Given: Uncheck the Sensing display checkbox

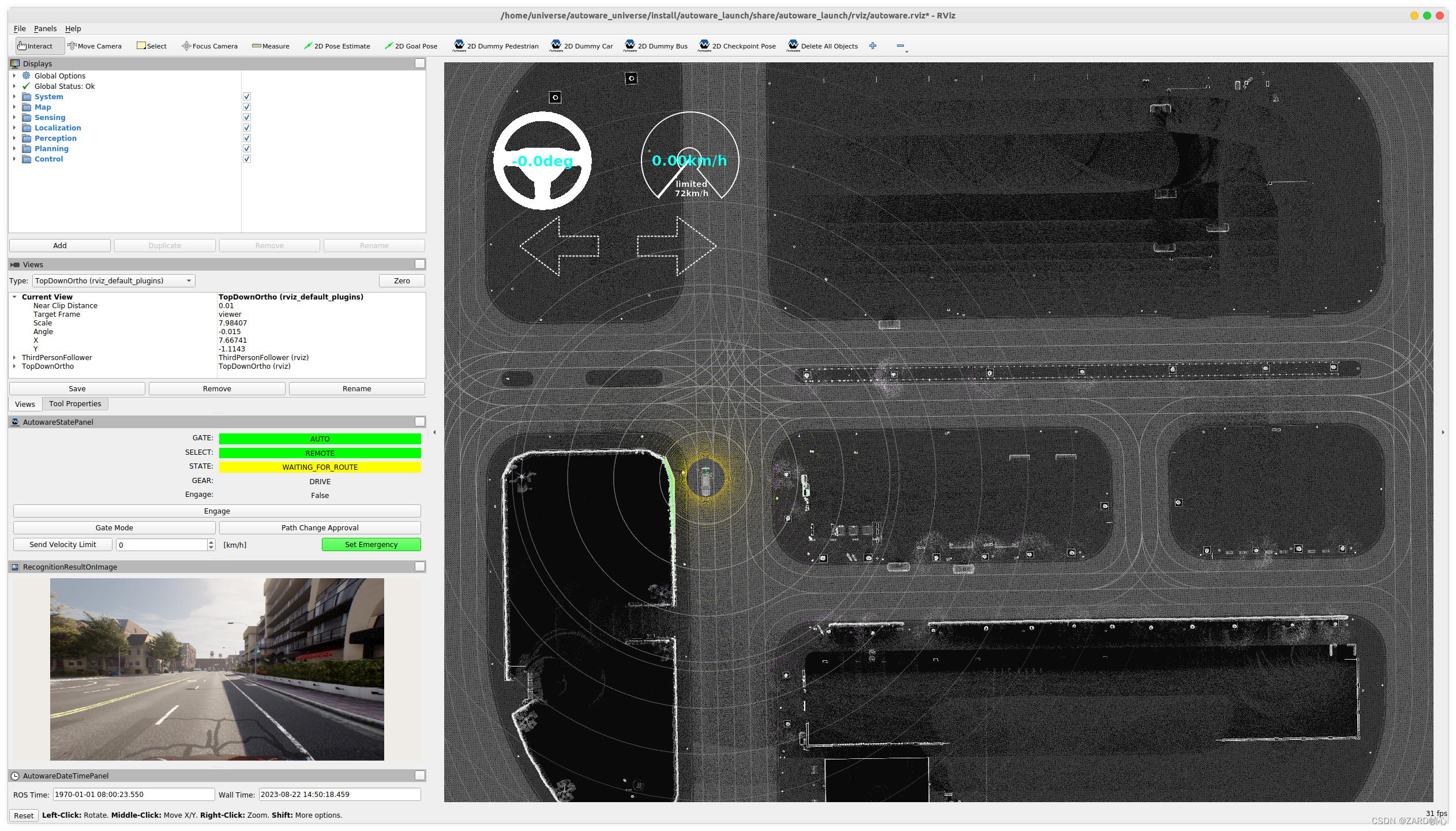Looking at the screenshot, I should [x=247, y=118].
